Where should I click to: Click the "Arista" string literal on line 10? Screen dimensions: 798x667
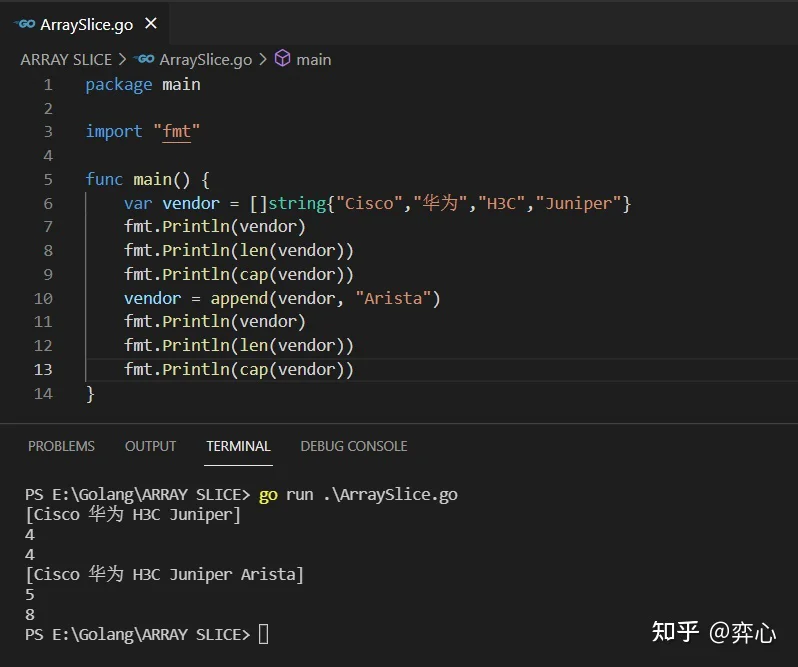(393, 298)
